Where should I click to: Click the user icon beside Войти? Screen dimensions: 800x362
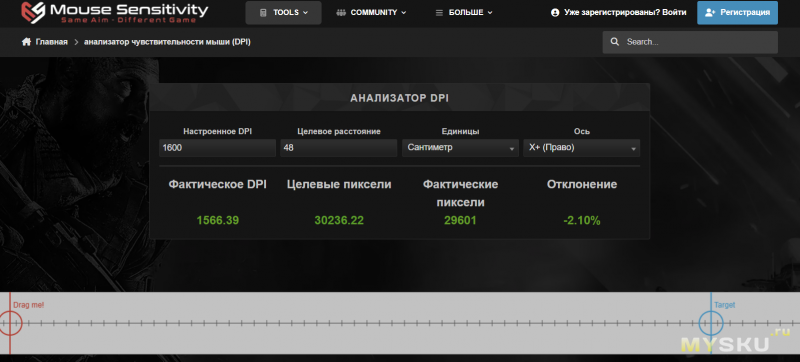555,13
